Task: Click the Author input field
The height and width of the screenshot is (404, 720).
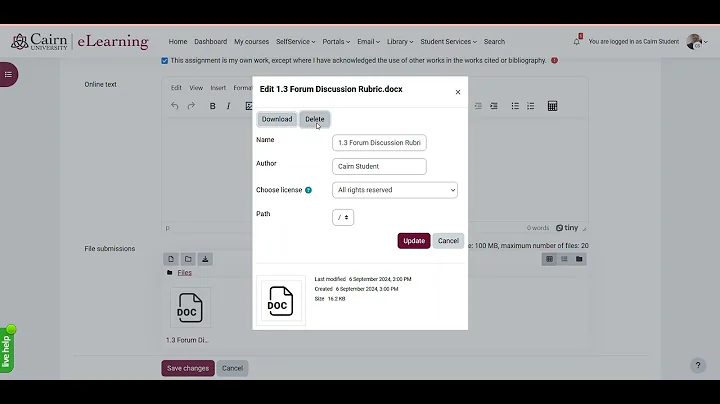Action: tap(379, 166)
